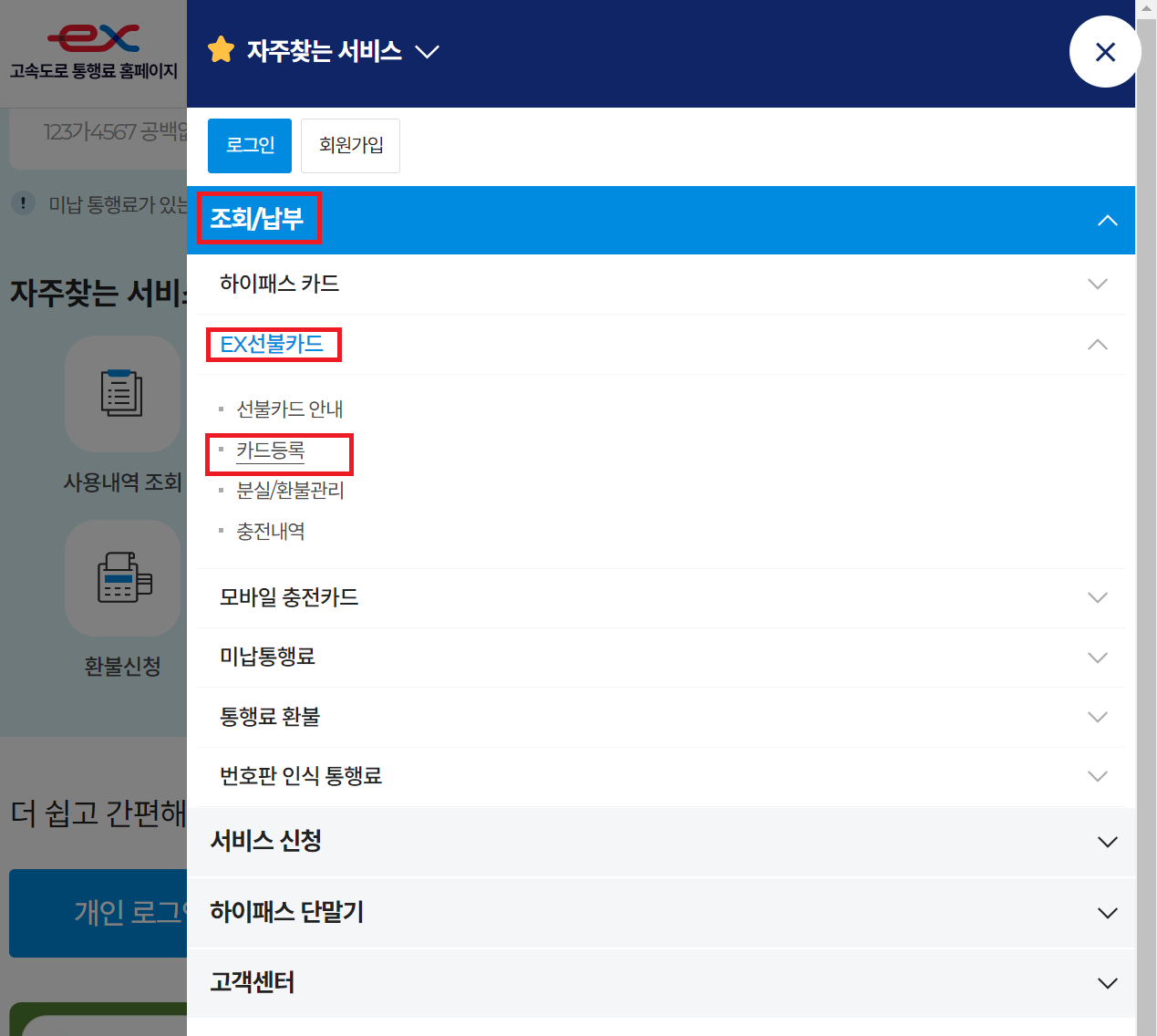Click the 개인 로그인 button in the background
This screenshot has width=1157, height=1036.
click(x=98, y=913)
